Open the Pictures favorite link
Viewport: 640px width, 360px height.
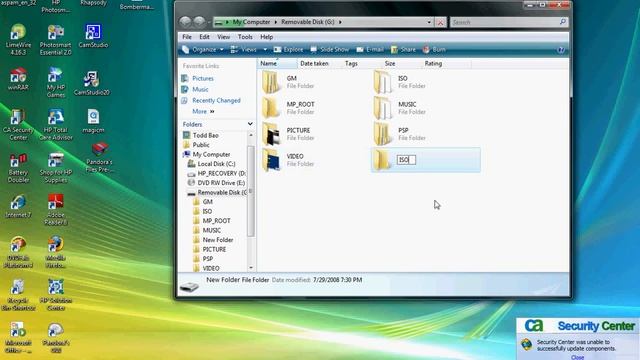[198, 78]
